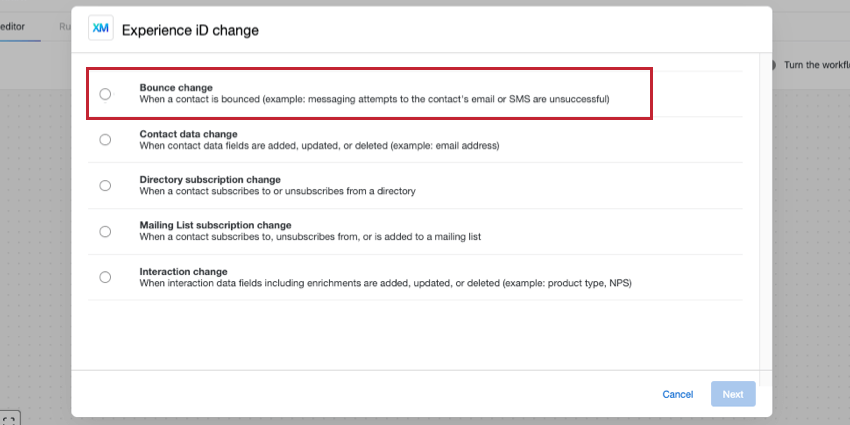Viewport: 850px width, 425px height.
Task: Click the Contact data change title text
Action: click(188, 134)
